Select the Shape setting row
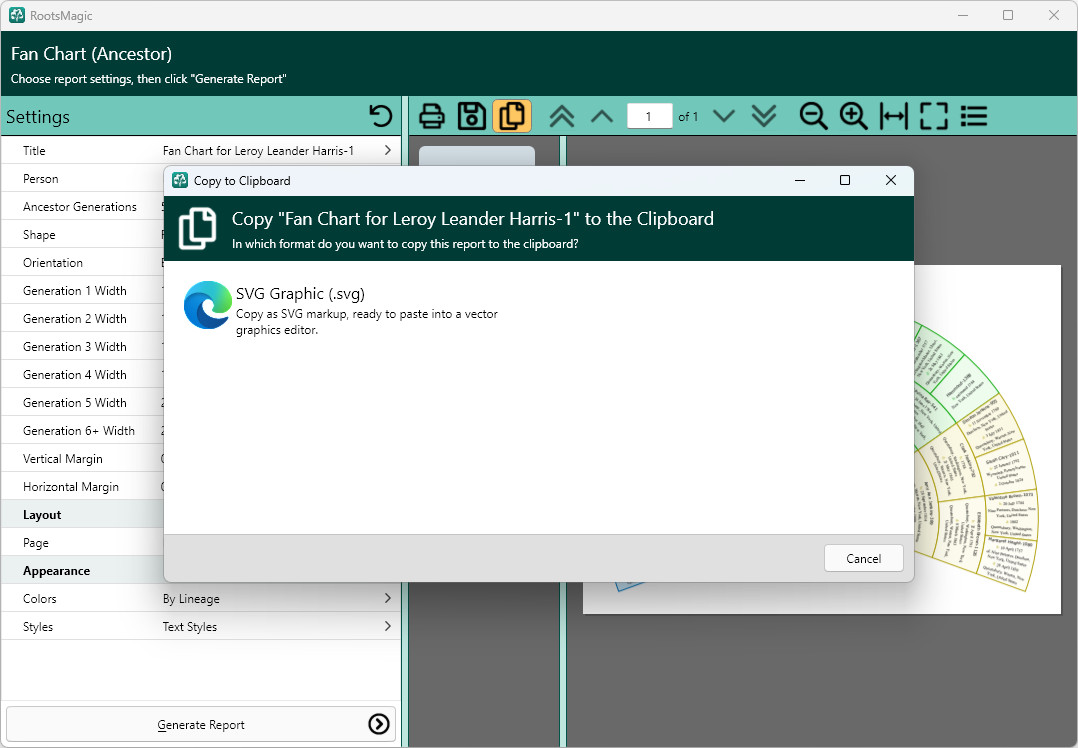The image size is (1078, 748). (x=82, y=234)
